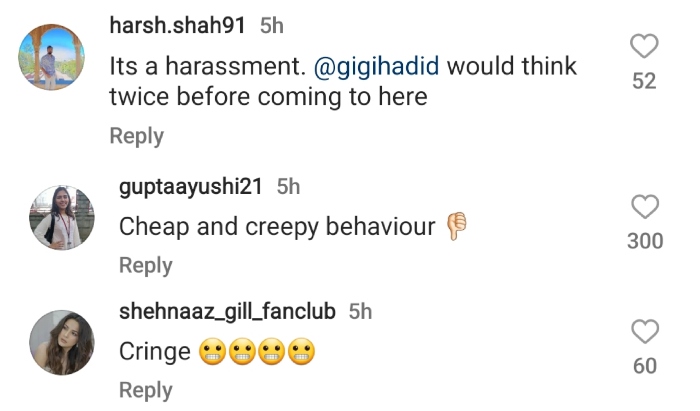Click the 5h timestamp beside harsh.shah91

[272, 26]
